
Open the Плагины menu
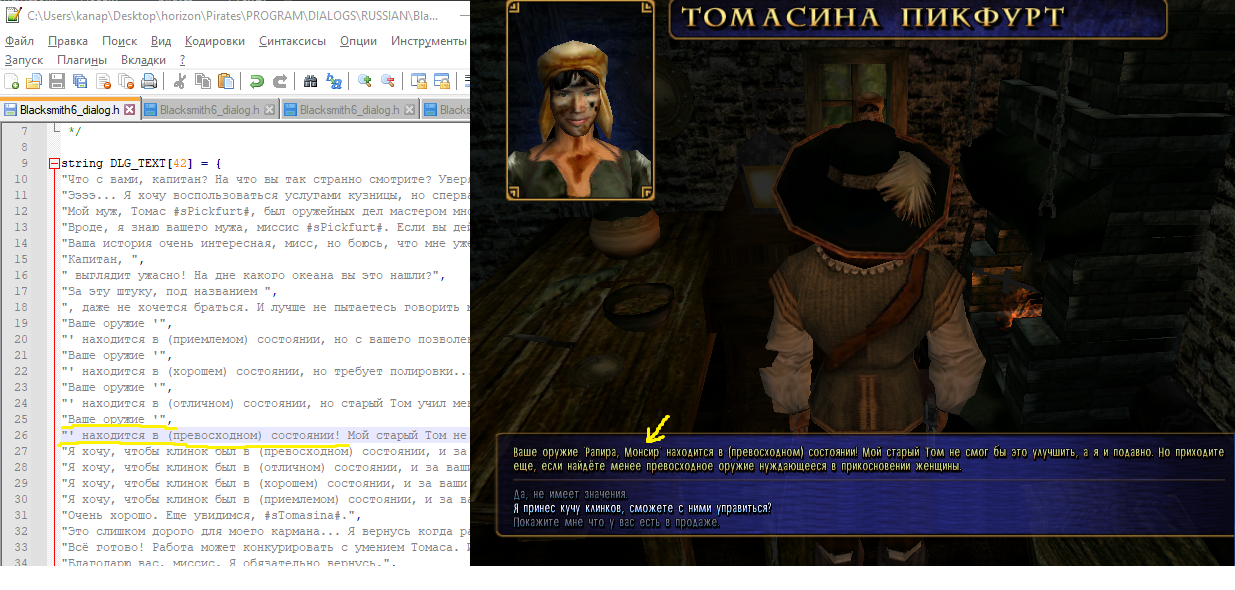coord(82,60)
